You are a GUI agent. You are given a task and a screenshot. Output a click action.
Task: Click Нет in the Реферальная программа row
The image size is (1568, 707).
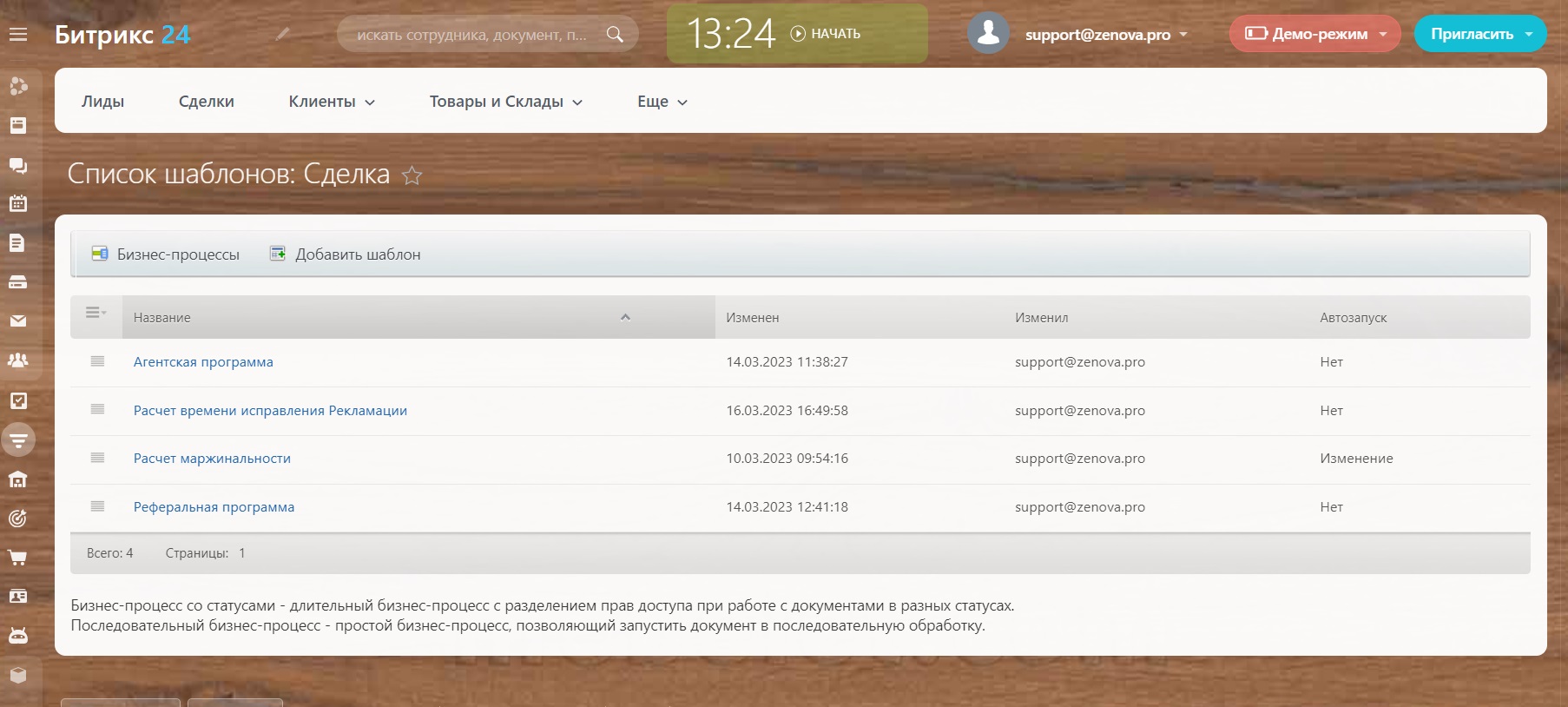(x=1331, y=507)
